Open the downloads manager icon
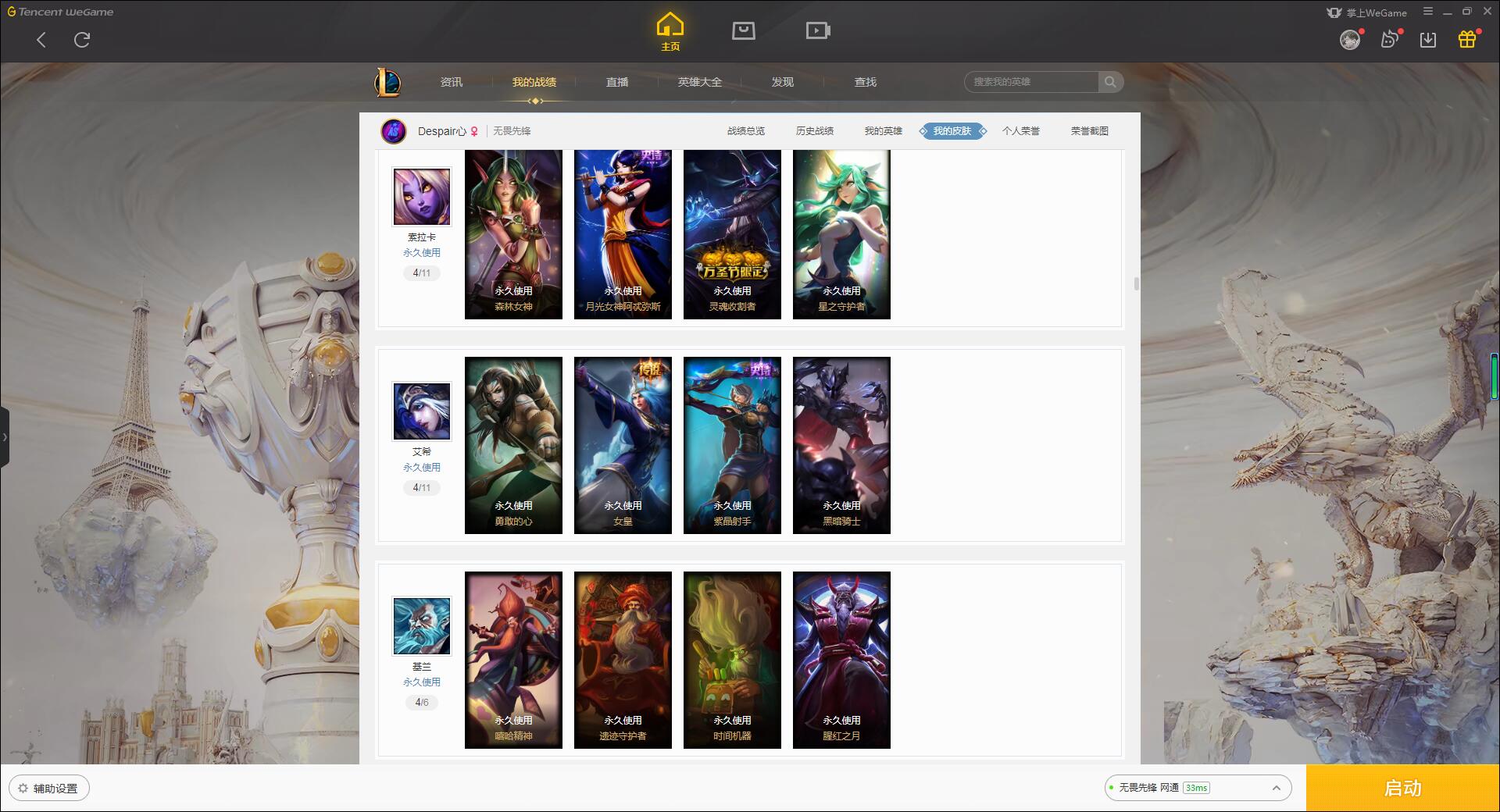Viewport: 1500px width, 812px height. (1428, 39)
